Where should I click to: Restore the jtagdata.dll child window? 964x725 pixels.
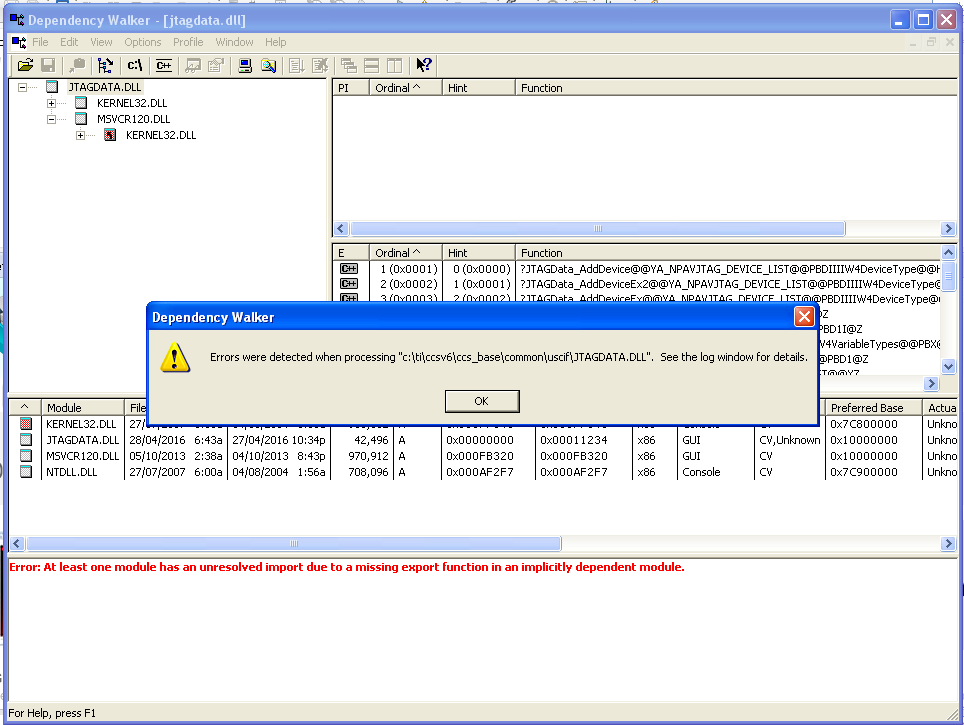pyautogui.click(x=931, y=42)
